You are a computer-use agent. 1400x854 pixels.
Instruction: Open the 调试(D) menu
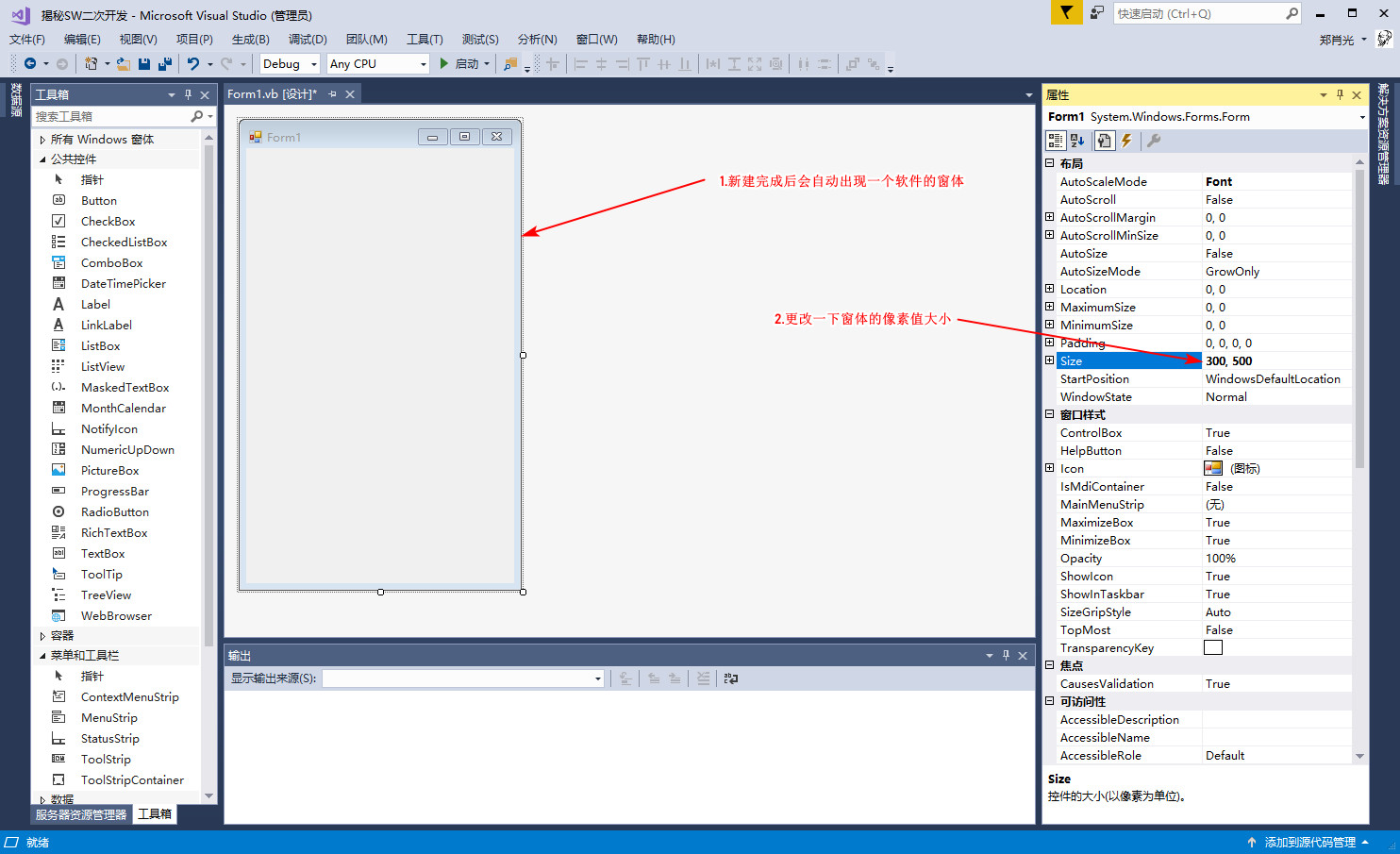point(308,39)
